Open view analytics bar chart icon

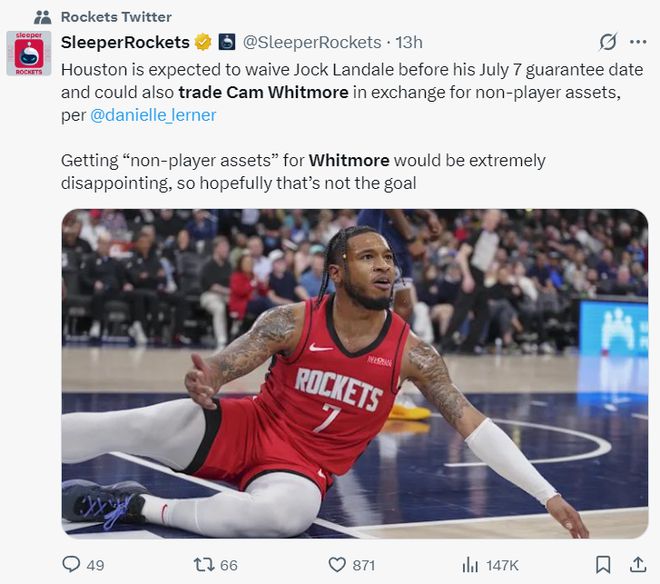(x=470, y=565)
